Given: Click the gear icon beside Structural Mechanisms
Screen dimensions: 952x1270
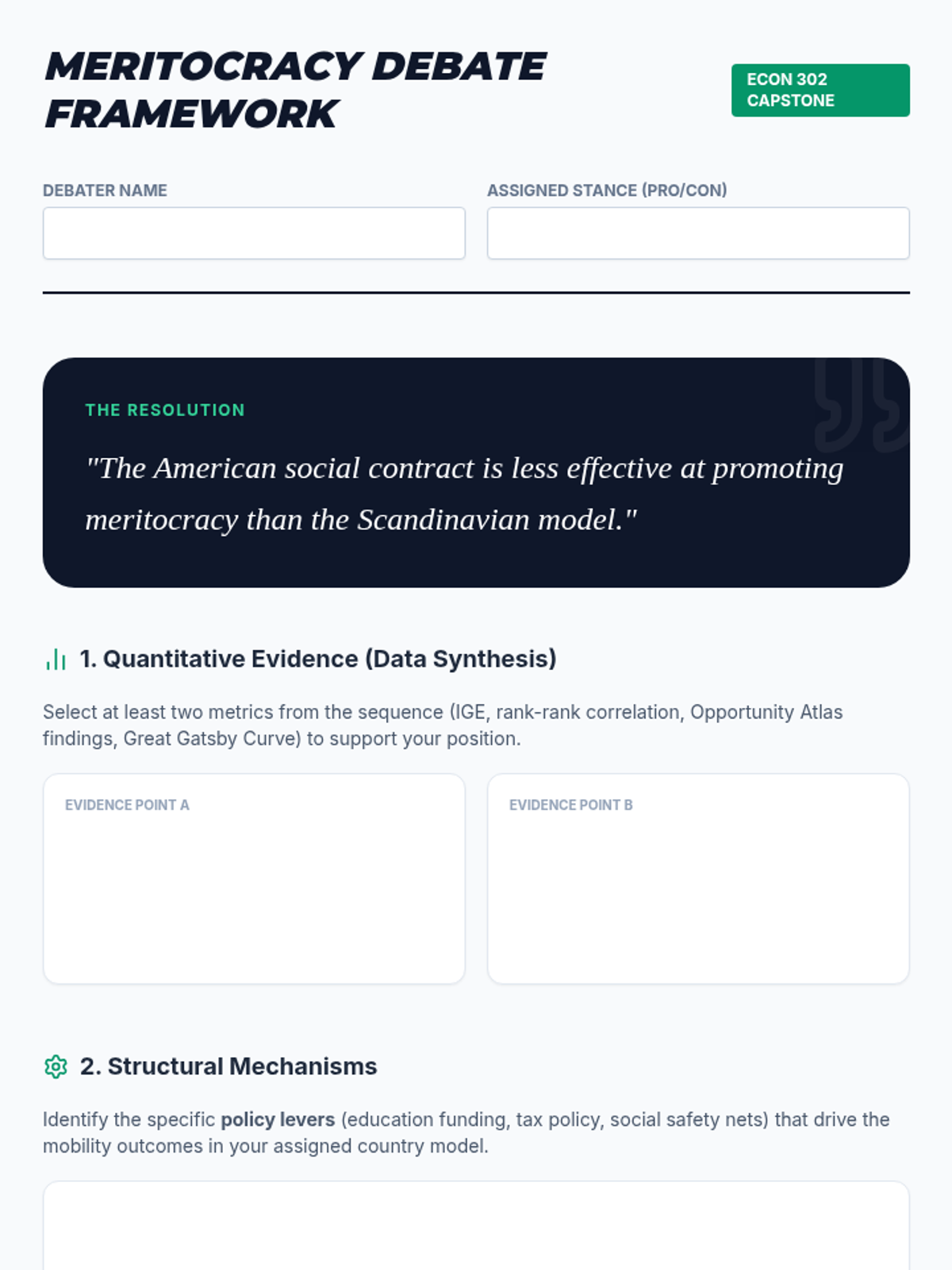Looking at the screenshot, I should 56,1067.
